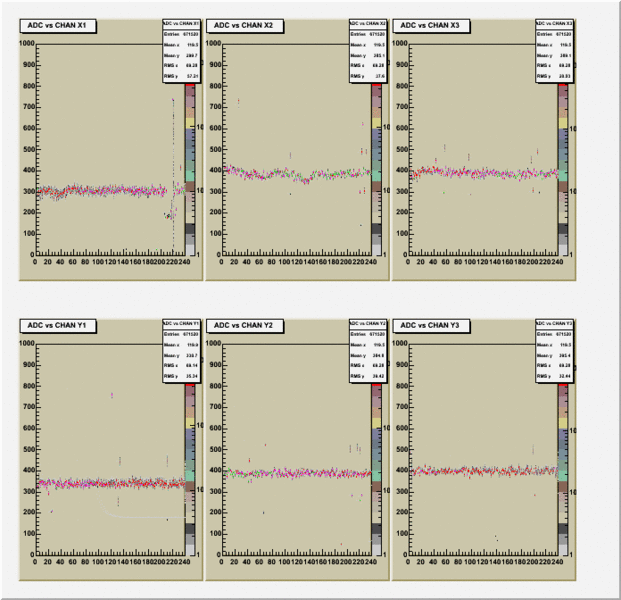Select the 'ADC vs CHAN Y3' plot title
The width and height of the screenshot is (621, 600).
coord(431,326)
